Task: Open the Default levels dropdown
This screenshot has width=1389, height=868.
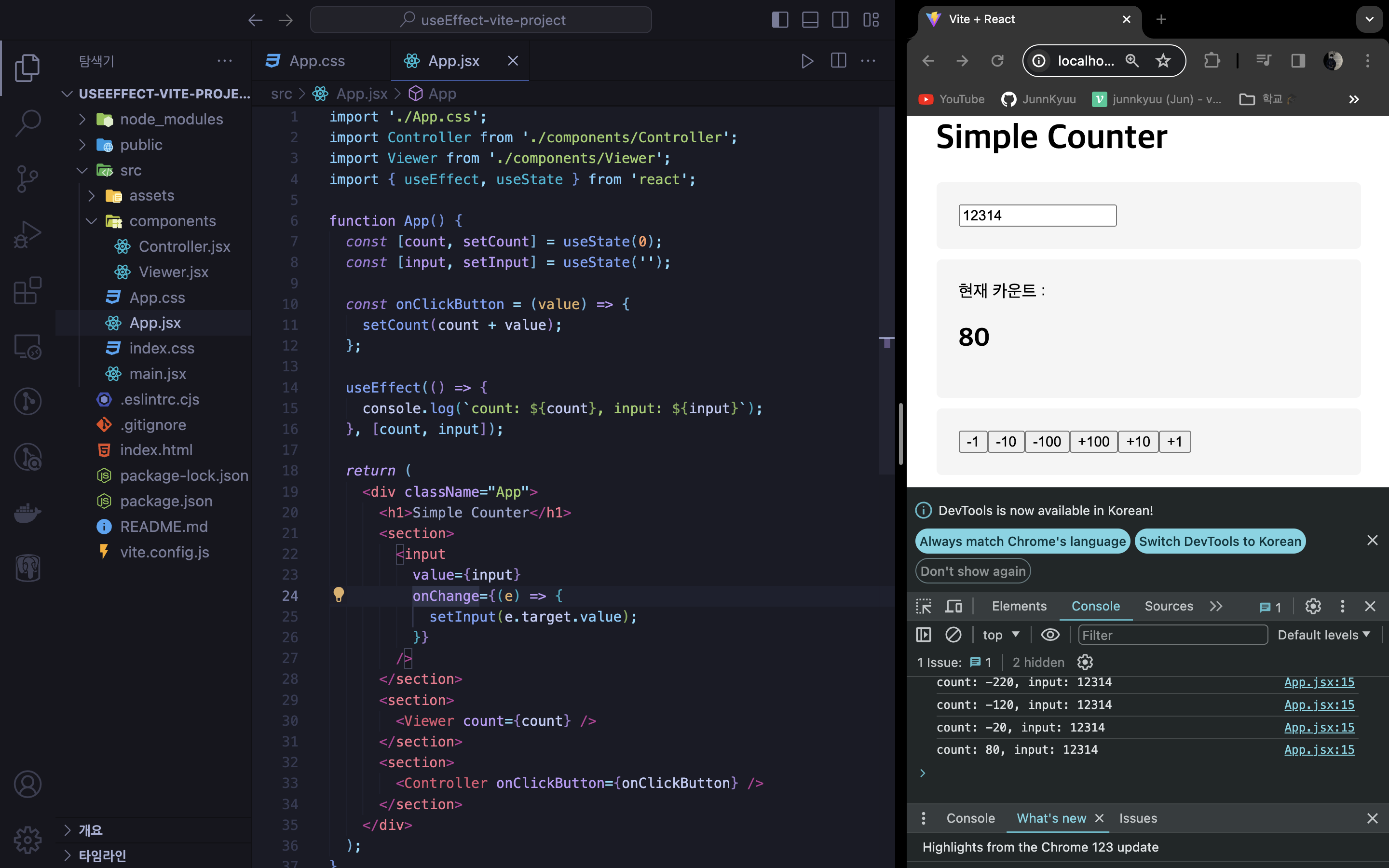Action: point(1323,634)
